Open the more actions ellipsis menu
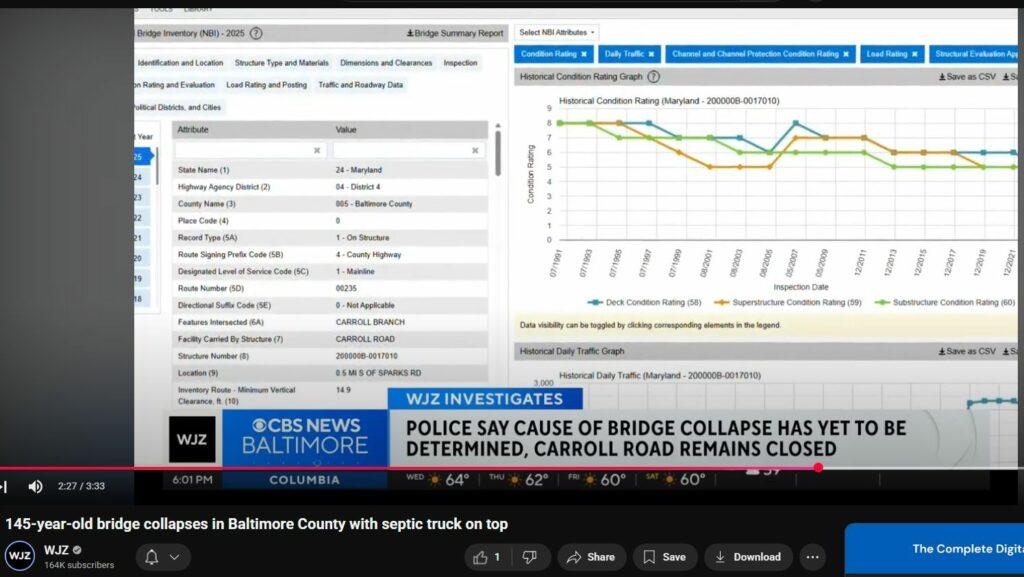This screenshot has height=577, width=1024. pyautogui.click(x=812, y=557)
